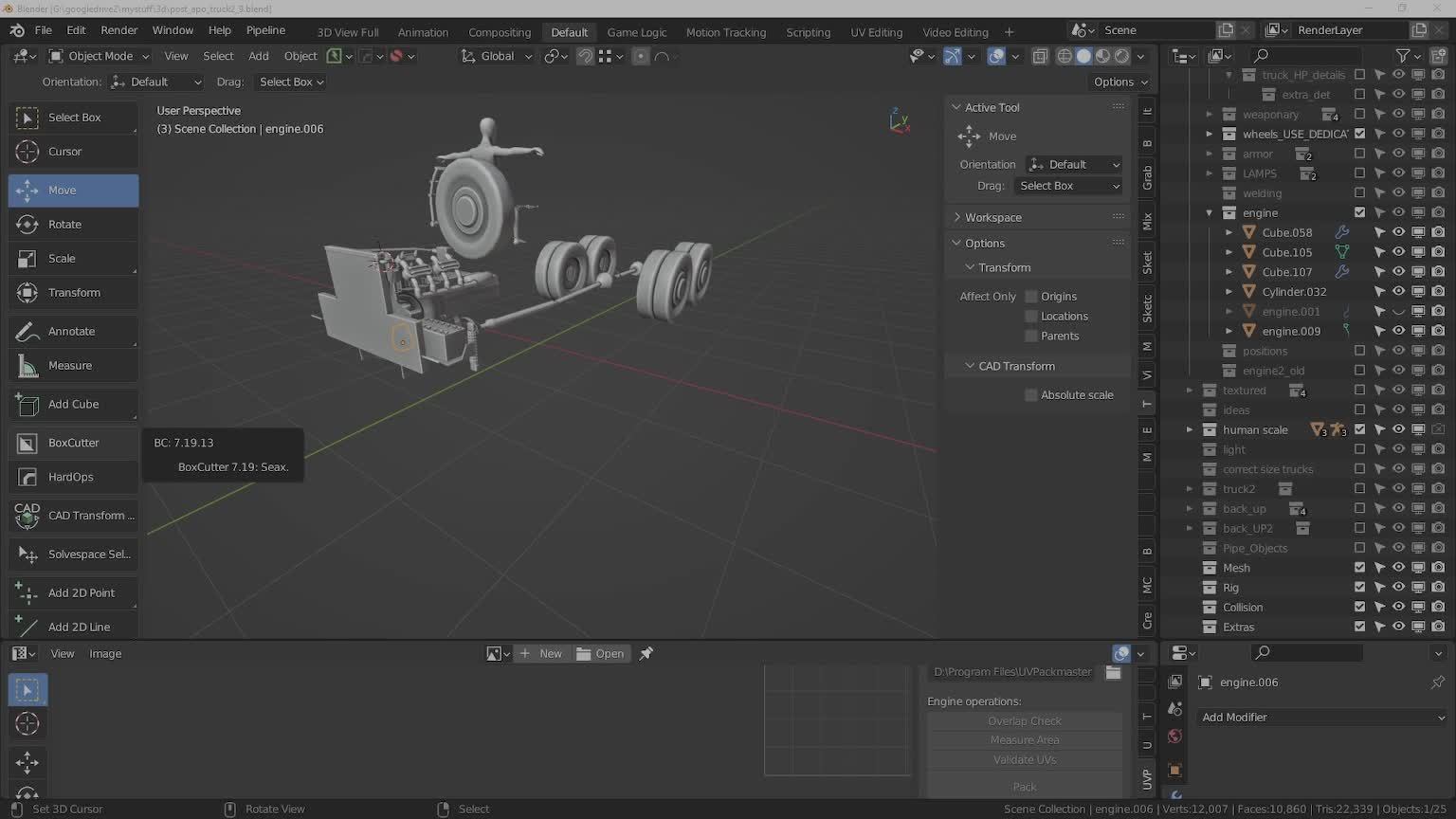
Task: Open the Render menu
Action: click(118, 30)
